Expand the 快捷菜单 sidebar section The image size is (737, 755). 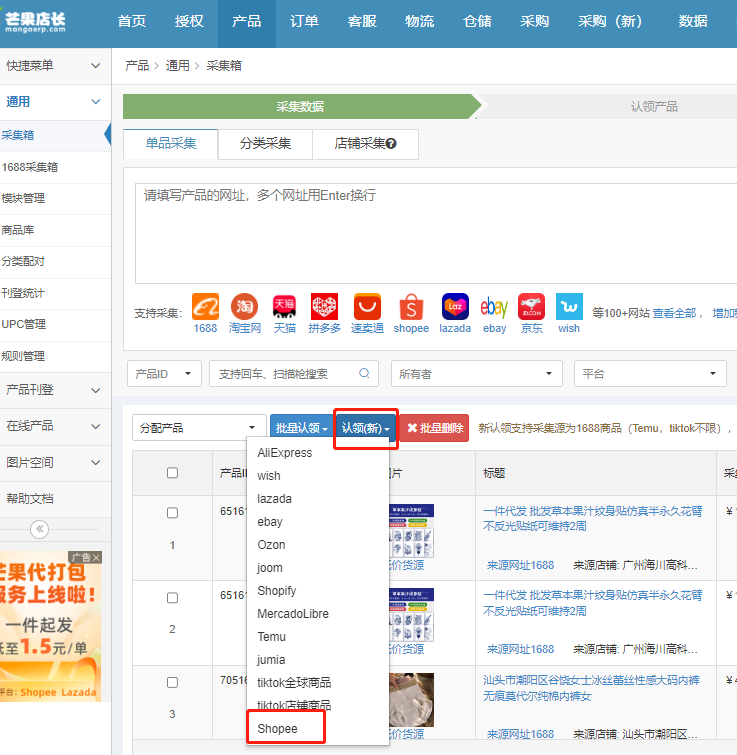[x=55, y=66]
